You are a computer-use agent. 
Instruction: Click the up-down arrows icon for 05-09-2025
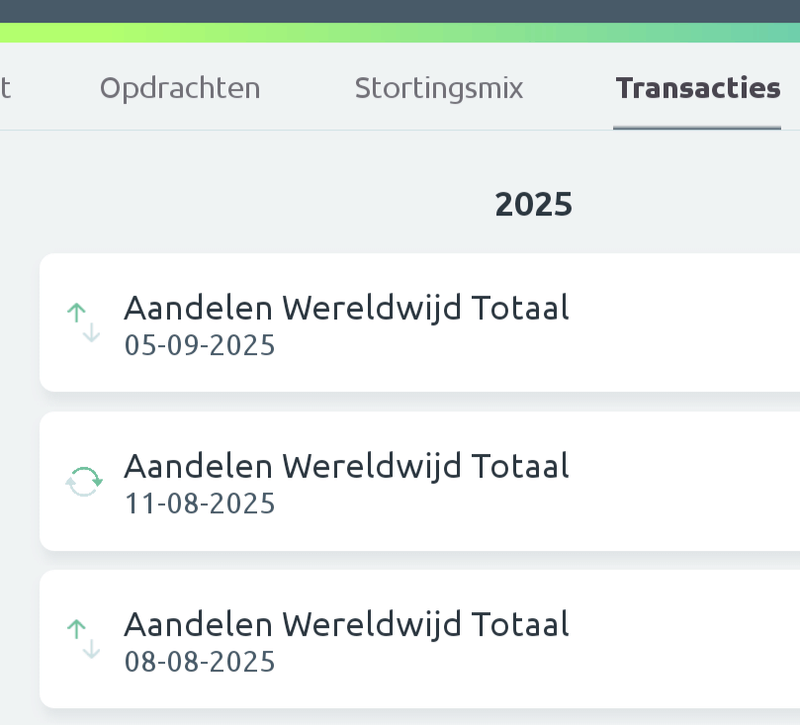84,322
